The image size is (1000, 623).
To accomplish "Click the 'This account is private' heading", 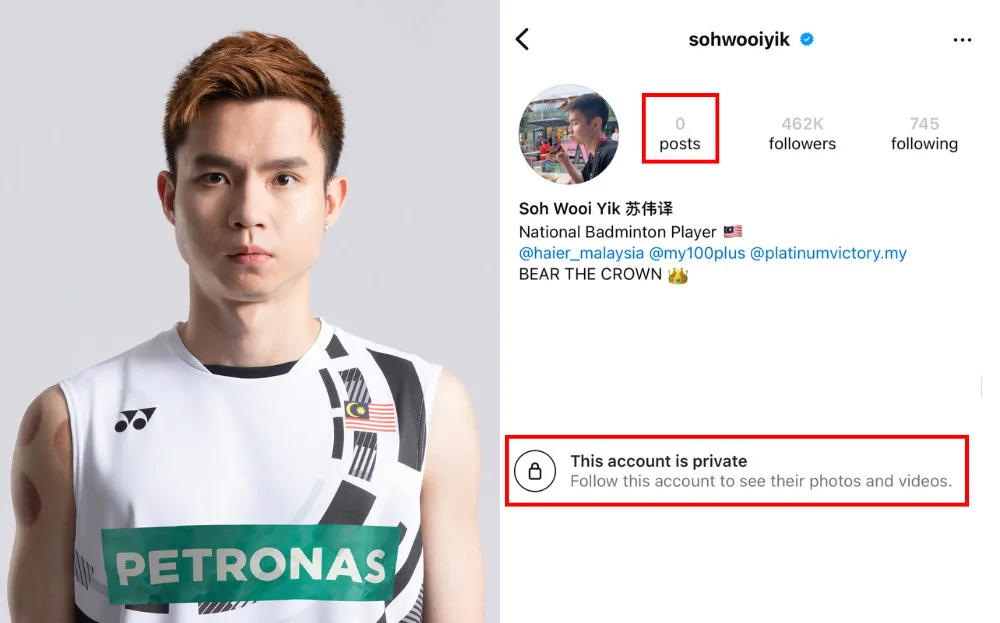I will click(x=658, y=461).
